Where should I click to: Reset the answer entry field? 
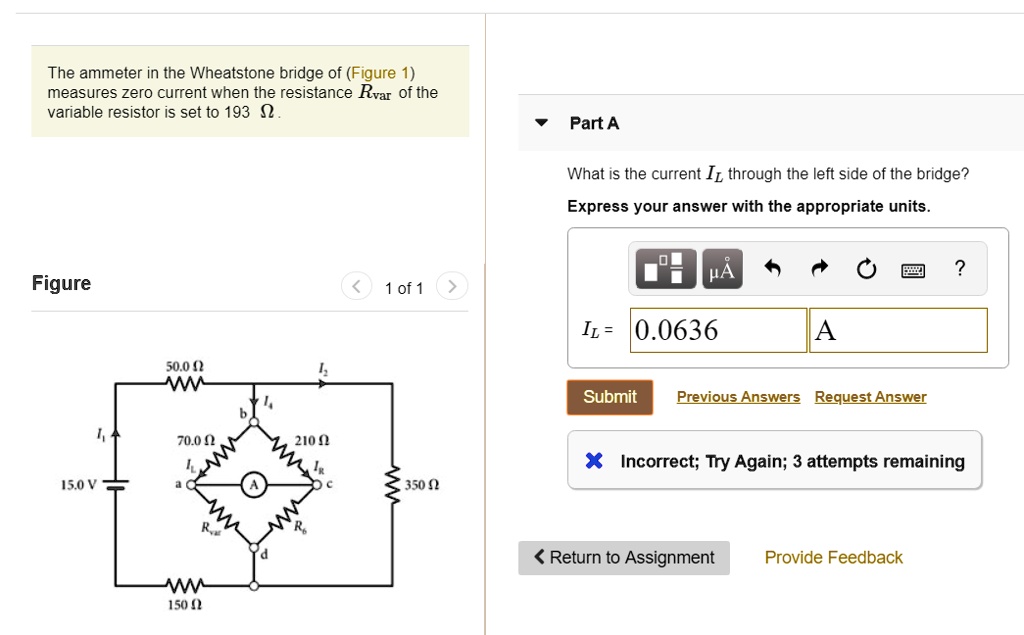point(866,268)
